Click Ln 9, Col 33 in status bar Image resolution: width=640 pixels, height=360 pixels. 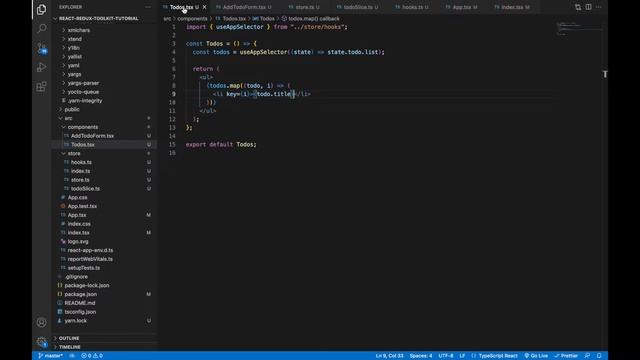(389, 356)
